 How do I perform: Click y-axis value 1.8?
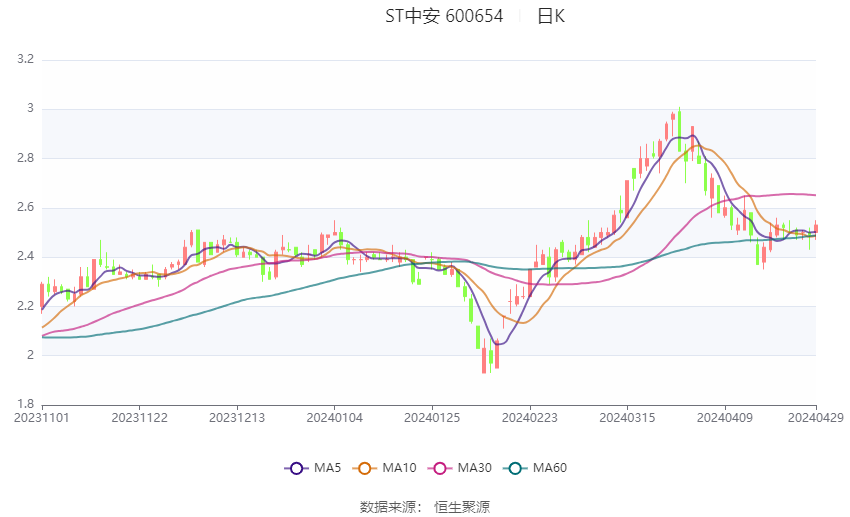click(25, 404)
